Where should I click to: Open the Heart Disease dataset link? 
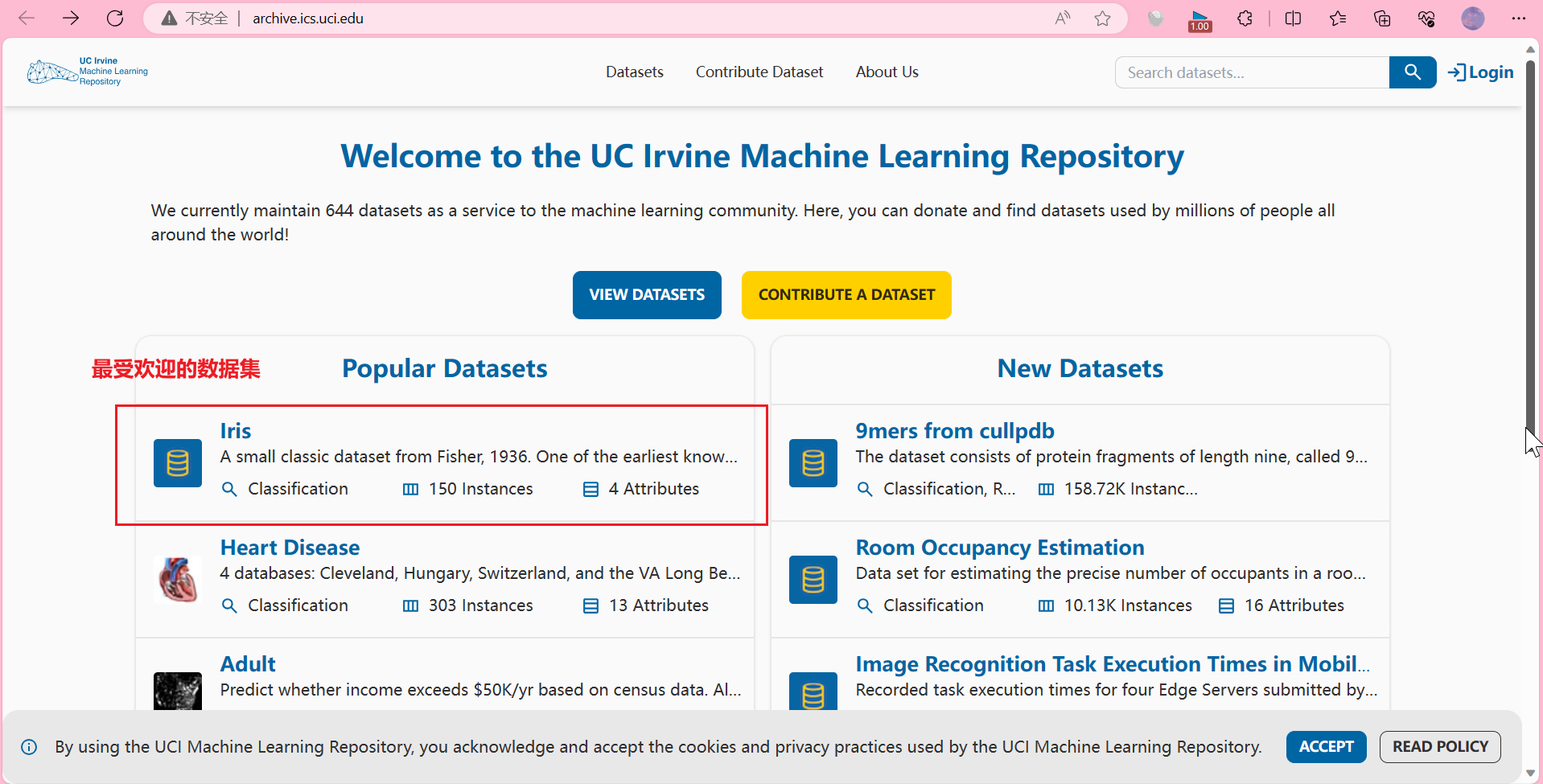[290, 548]
